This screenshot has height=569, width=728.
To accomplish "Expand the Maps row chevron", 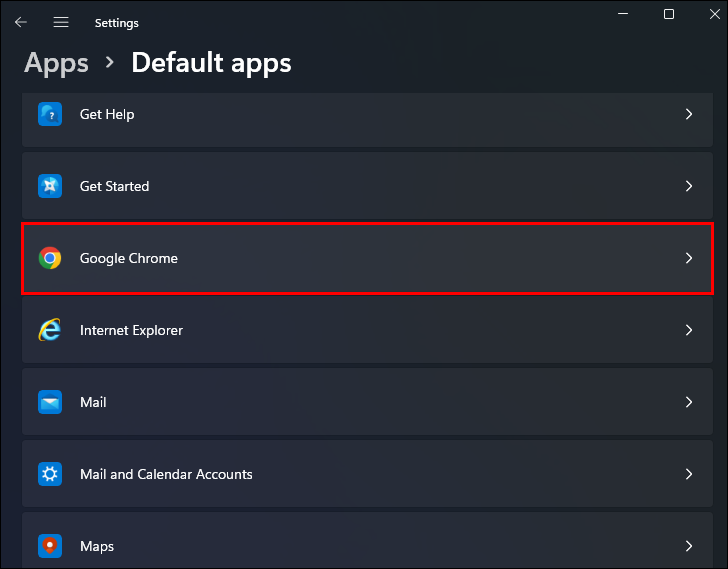I will coord(688,546).
